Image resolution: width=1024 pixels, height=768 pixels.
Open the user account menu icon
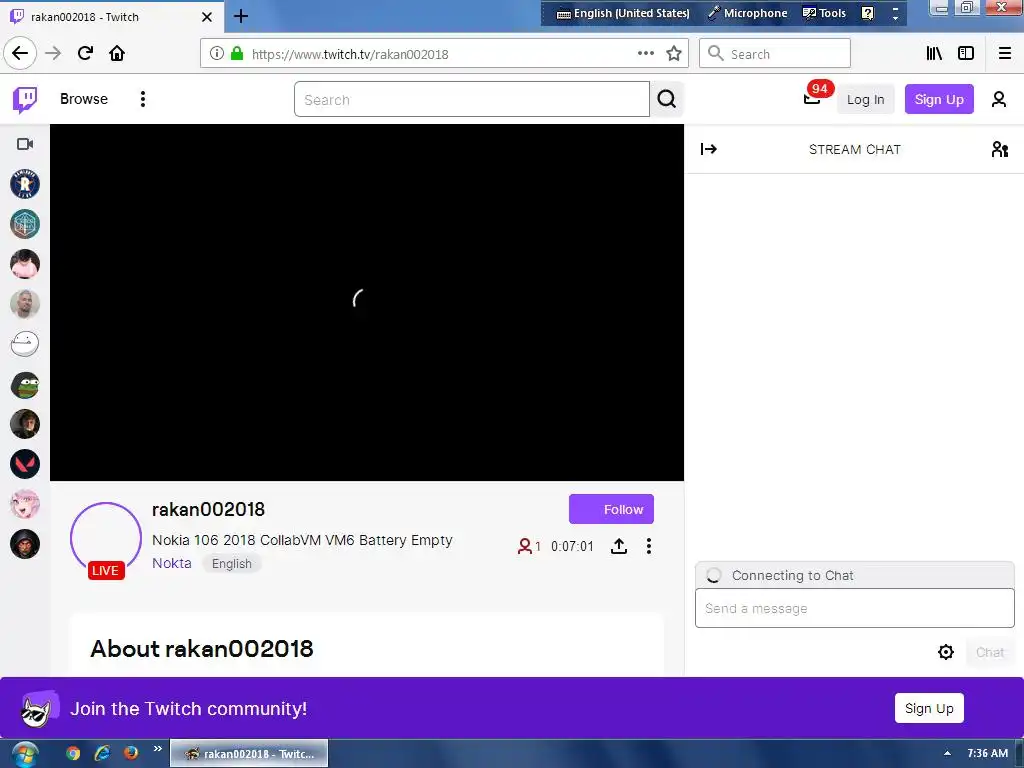(x=999, y=99)
